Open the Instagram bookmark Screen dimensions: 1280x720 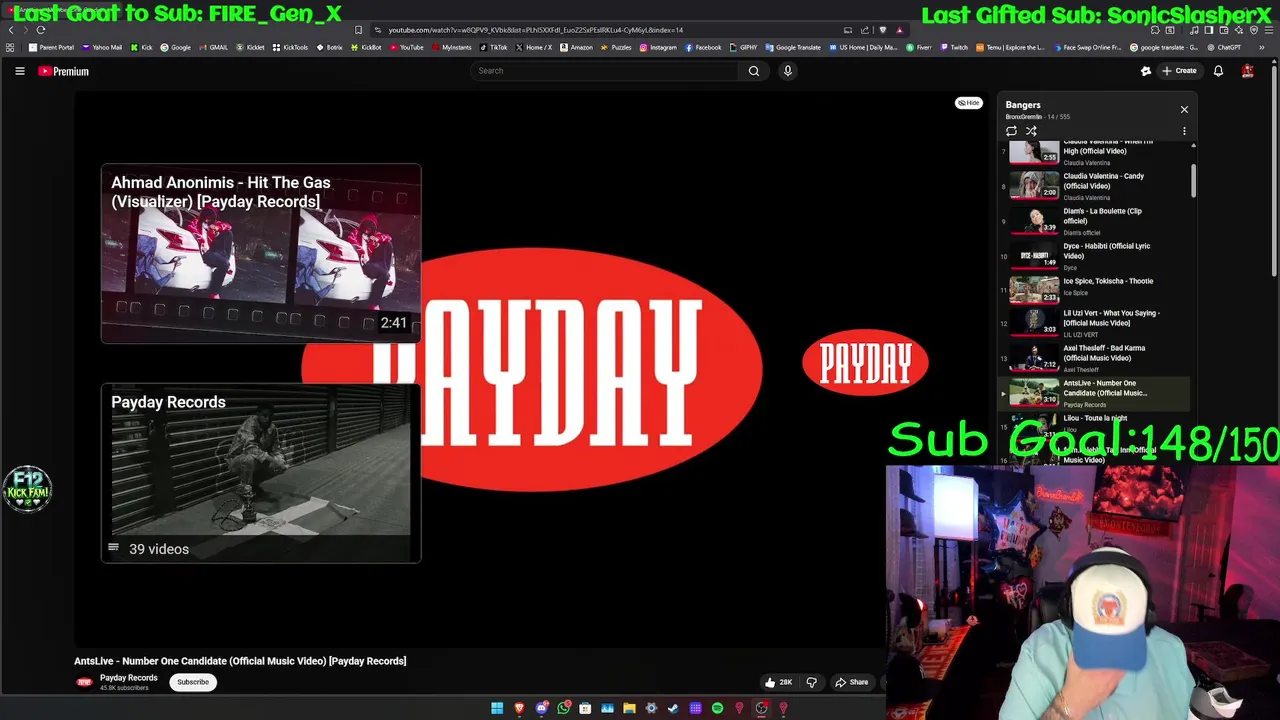(x=658, y=47)
